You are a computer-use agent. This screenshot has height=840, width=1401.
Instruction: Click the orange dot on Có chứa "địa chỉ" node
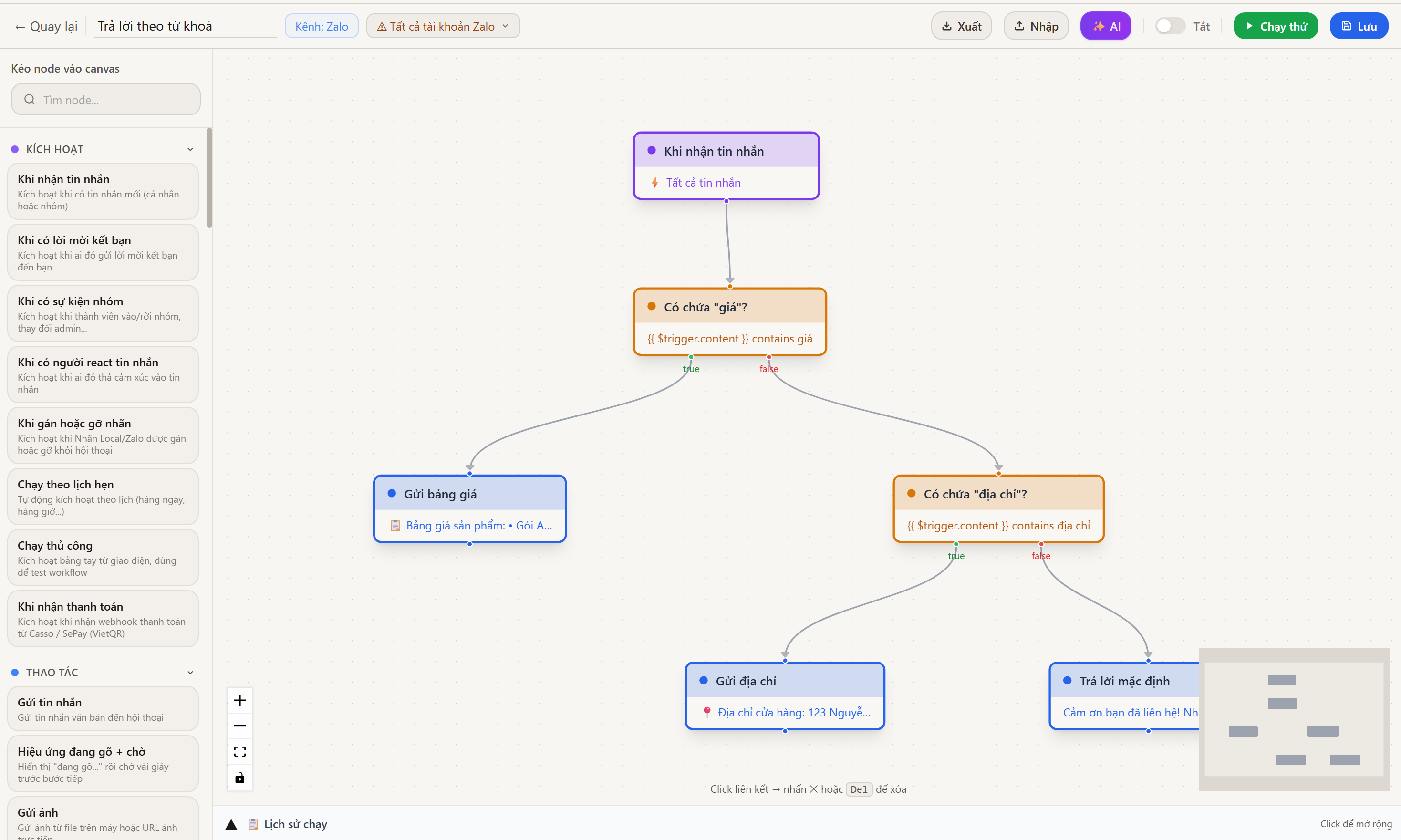[x=912, y=494]
